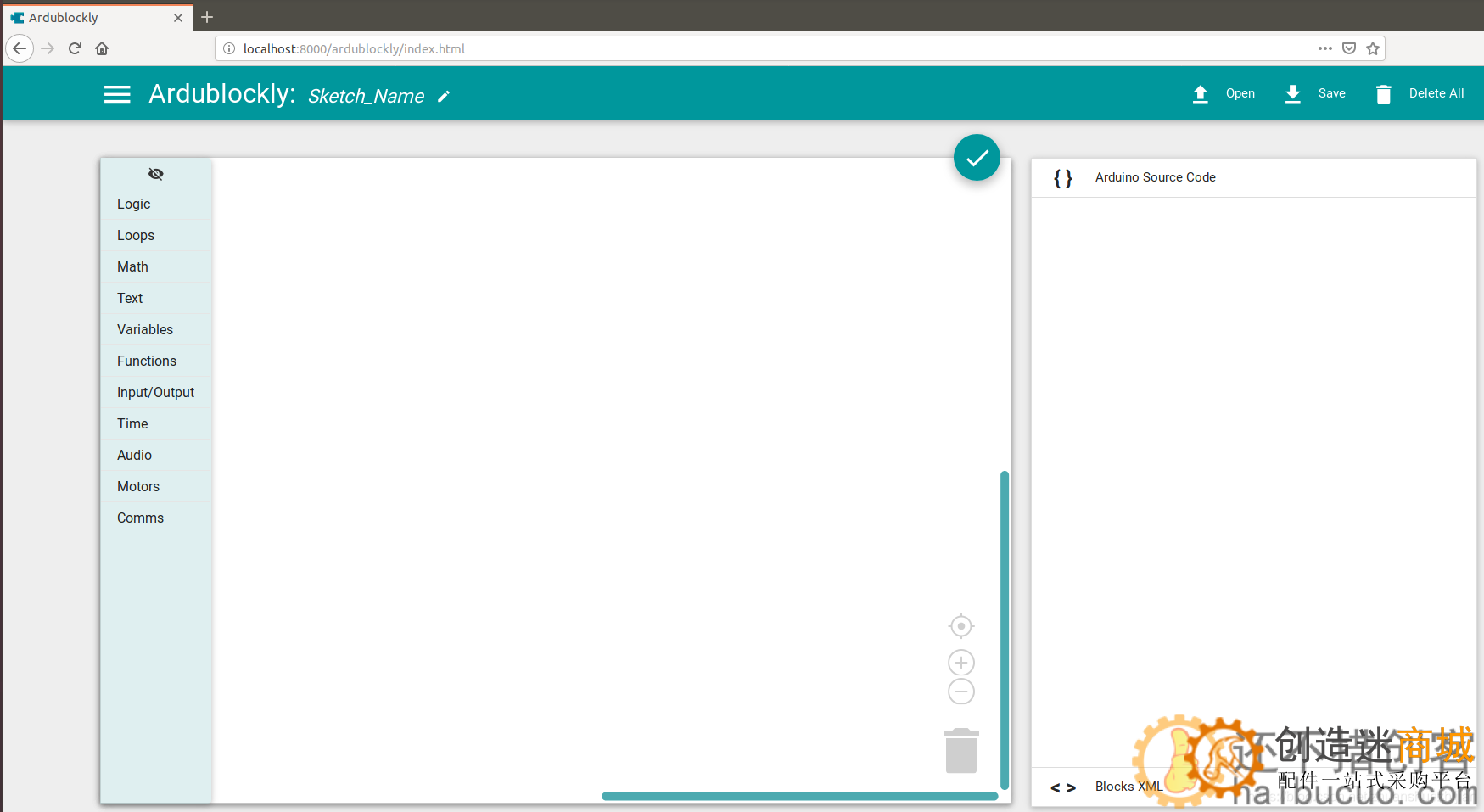Click the Delete All button label
Viewport: 1484px width, 812px height.
tap(1436, 93)
